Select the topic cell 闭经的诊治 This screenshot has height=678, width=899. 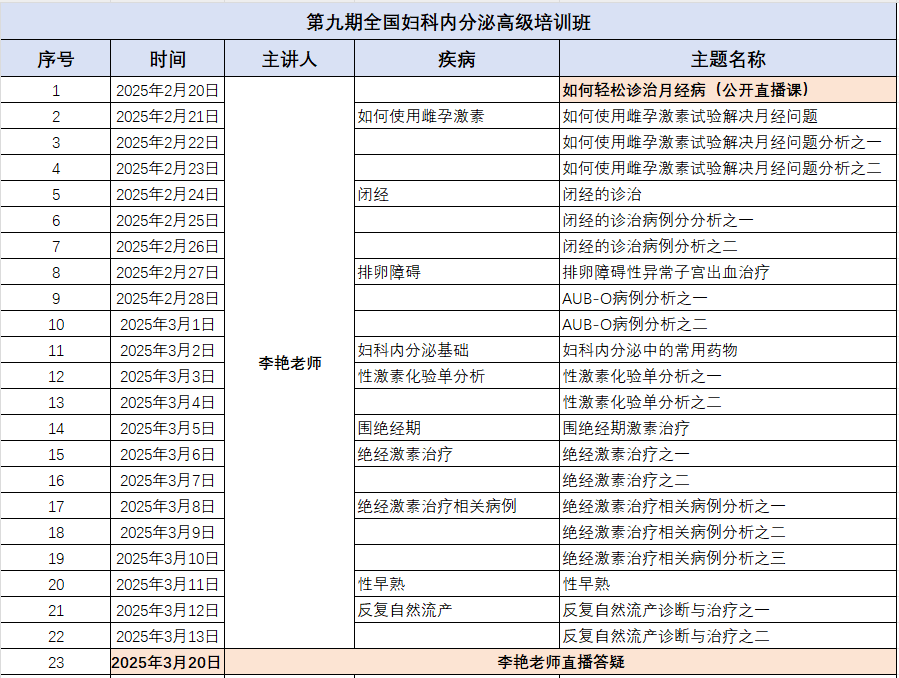coord(728,194)
